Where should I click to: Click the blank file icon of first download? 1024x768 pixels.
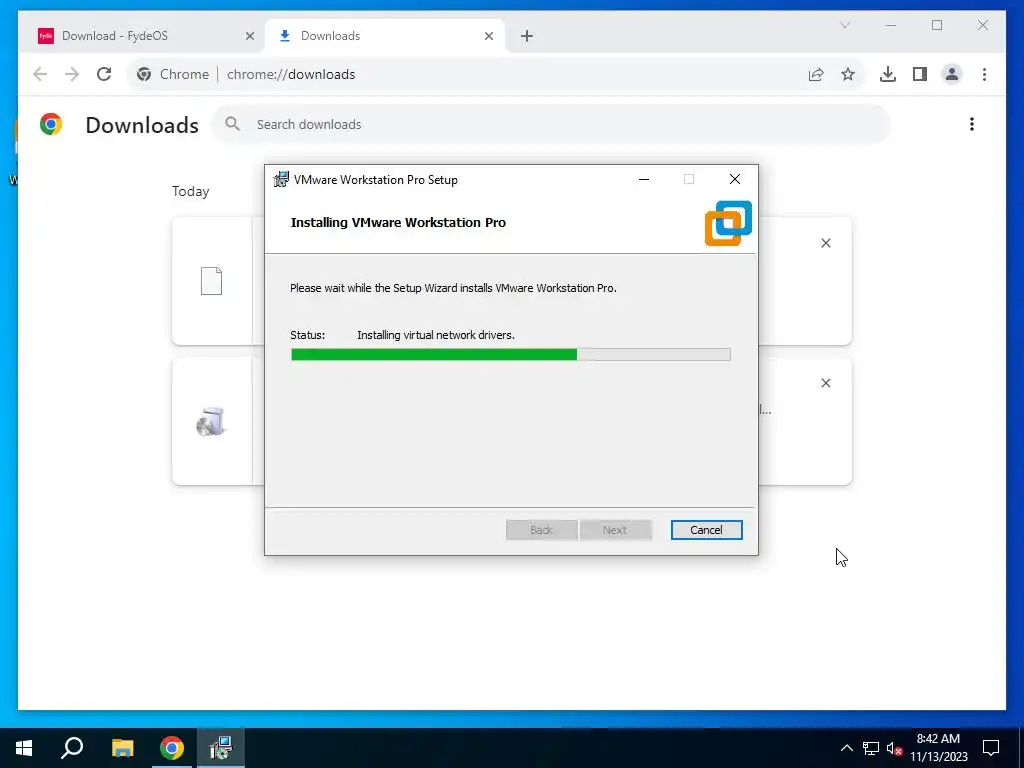click(211, 281)
